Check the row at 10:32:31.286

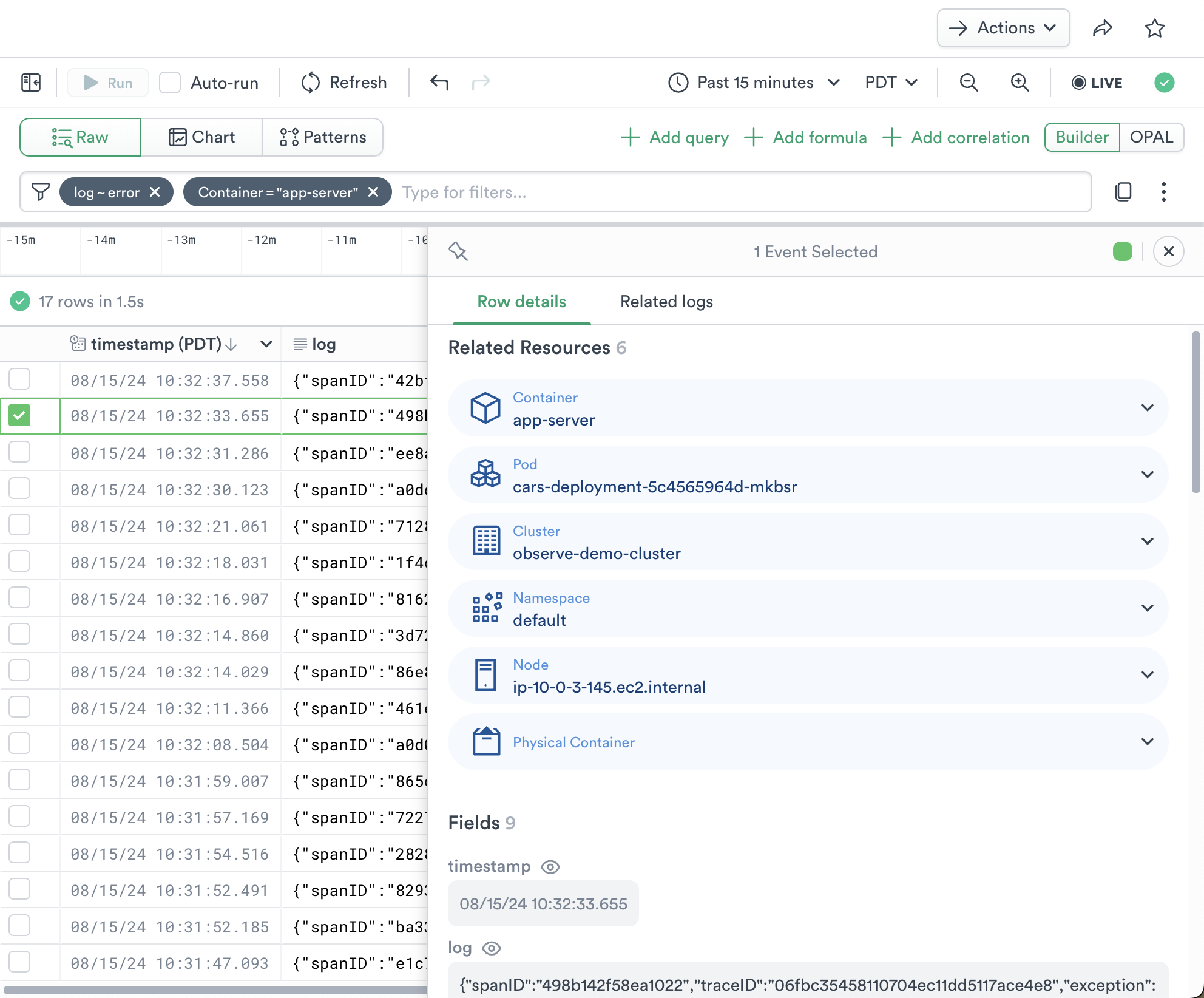click(19, 452)
